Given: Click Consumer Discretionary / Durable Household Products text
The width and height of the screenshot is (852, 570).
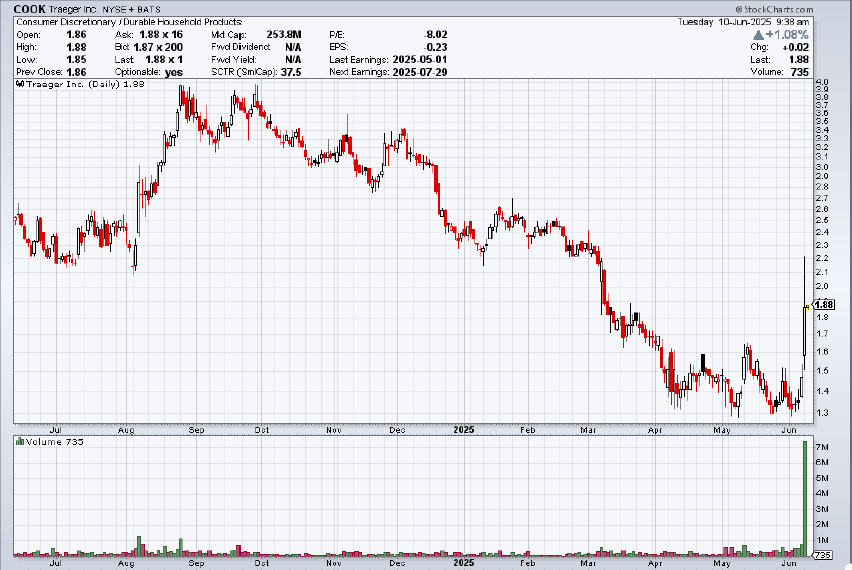Looking at the screenshot, I should tap(129, 22).
